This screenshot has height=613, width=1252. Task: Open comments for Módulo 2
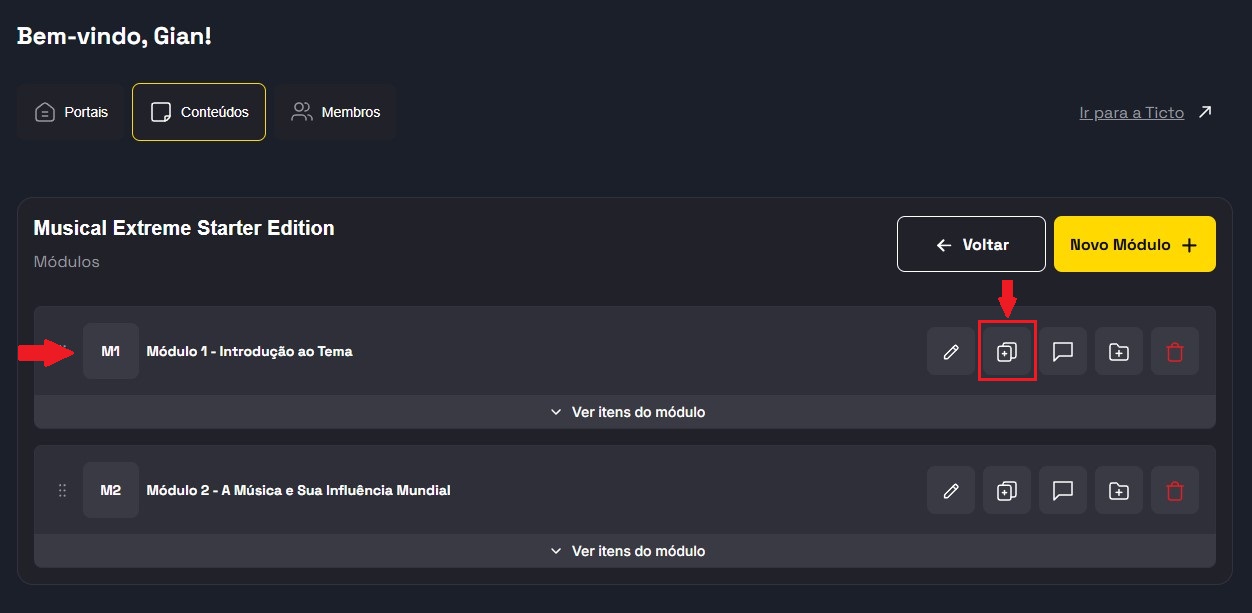tap(1063, 490)
